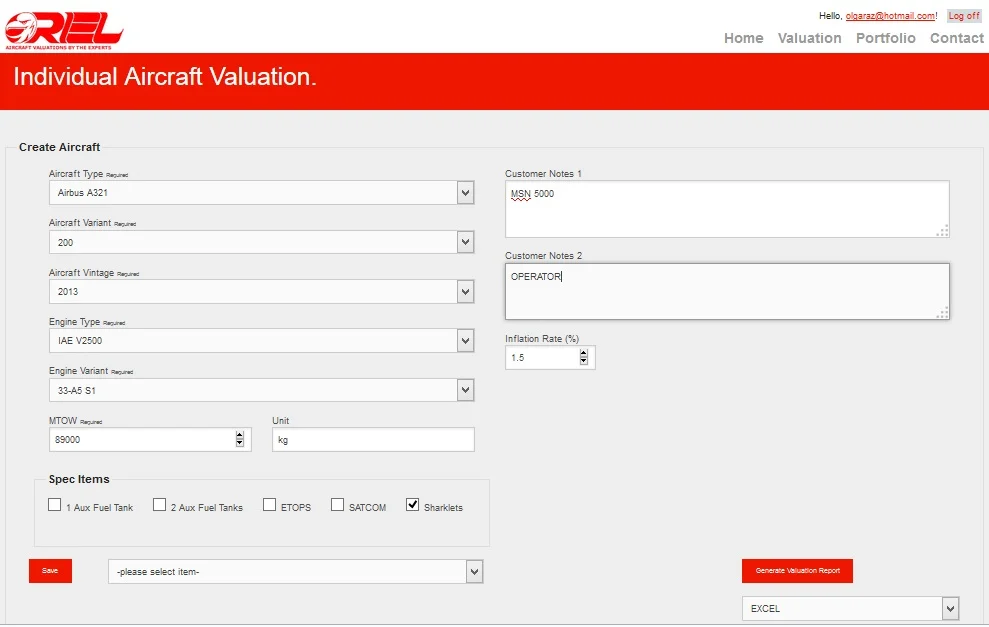Viewport: 989px width, 627px height.
Task: Click the Customer Notes 1 resize handle
Action: point(942,231)
